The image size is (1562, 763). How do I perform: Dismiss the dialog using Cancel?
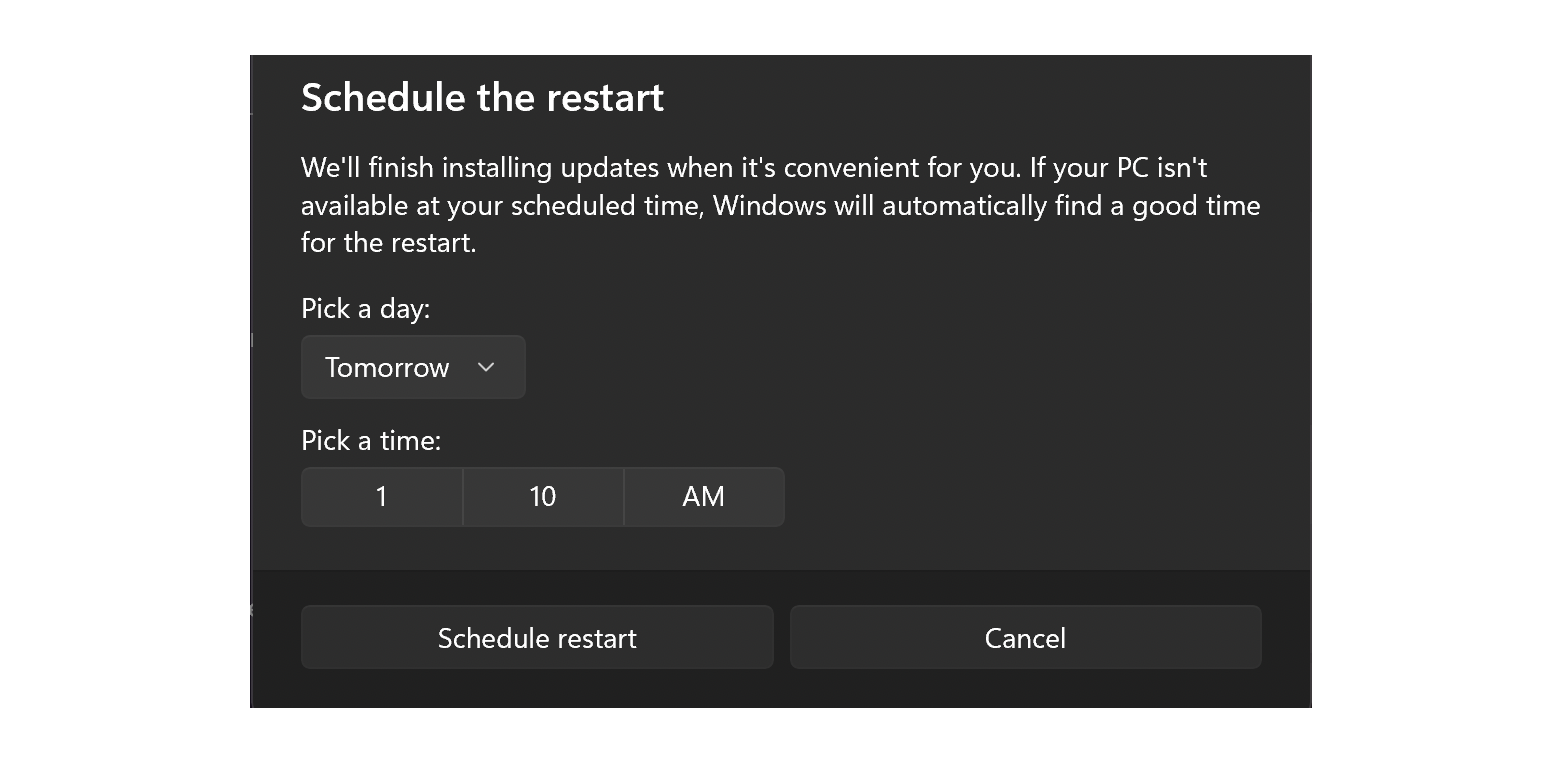pos(1025,637)
